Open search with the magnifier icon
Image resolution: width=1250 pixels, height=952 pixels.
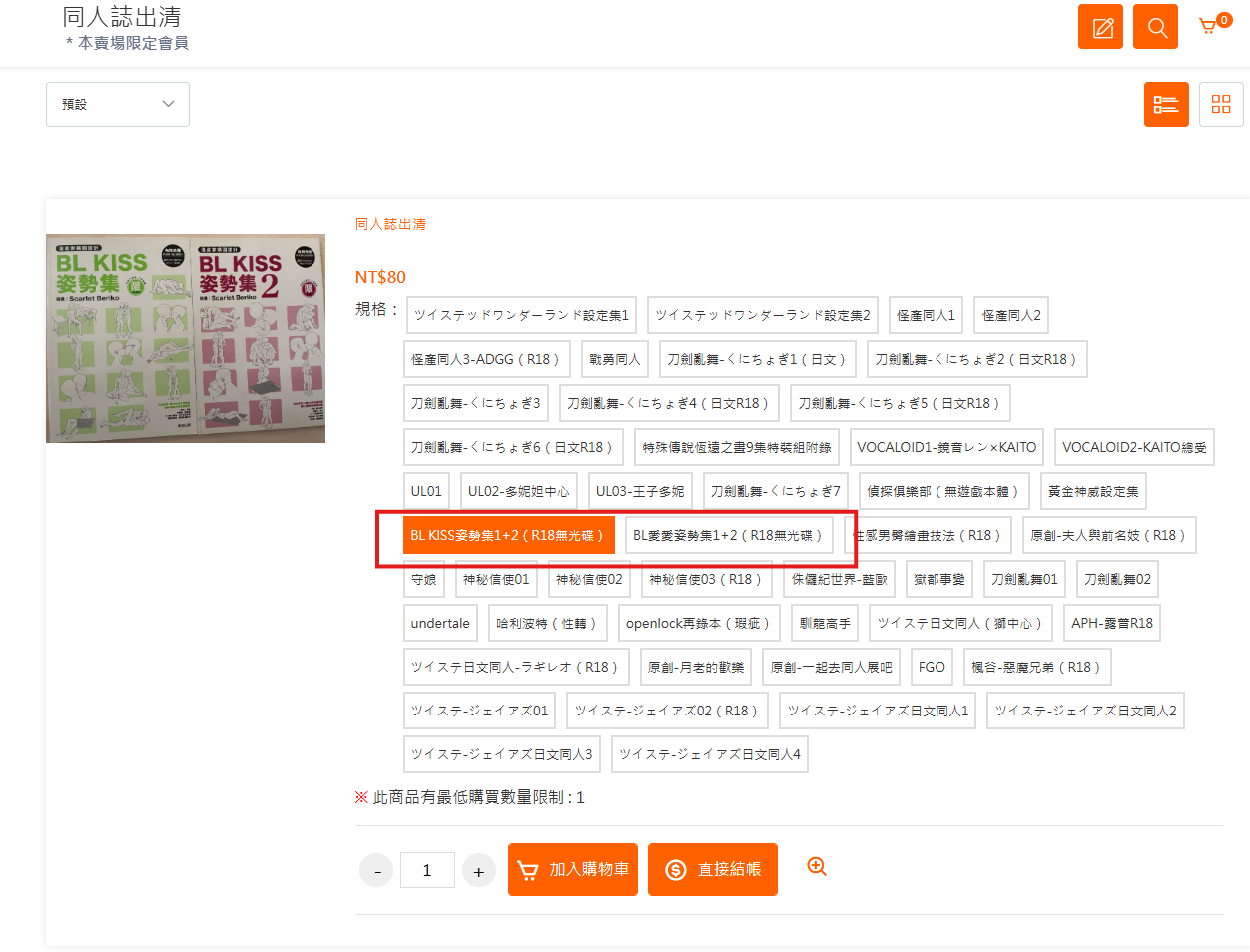[x=1155, y=27]
